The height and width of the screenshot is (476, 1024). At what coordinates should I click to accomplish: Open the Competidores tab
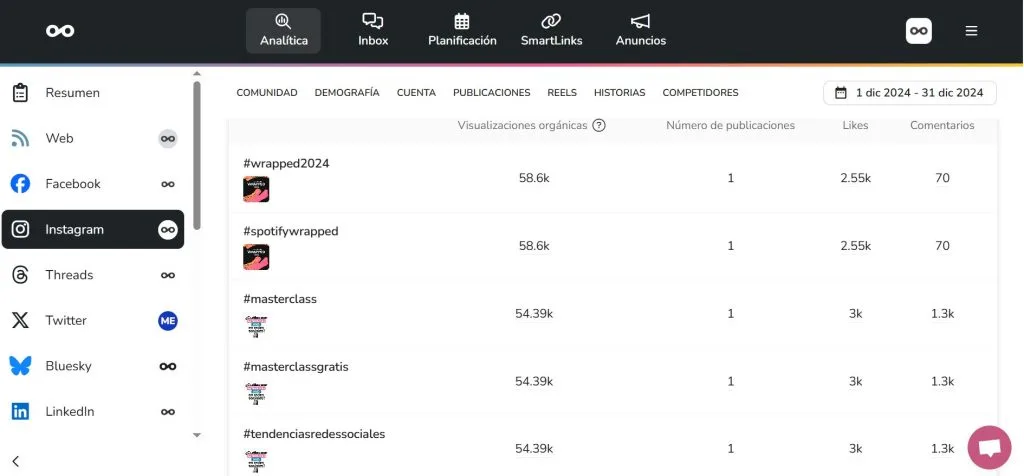point(700,93)
